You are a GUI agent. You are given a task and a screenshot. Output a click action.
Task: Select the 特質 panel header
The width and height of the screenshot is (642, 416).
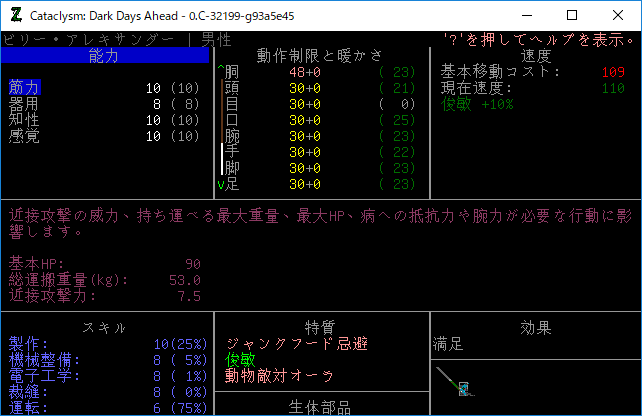coord(320,328)
